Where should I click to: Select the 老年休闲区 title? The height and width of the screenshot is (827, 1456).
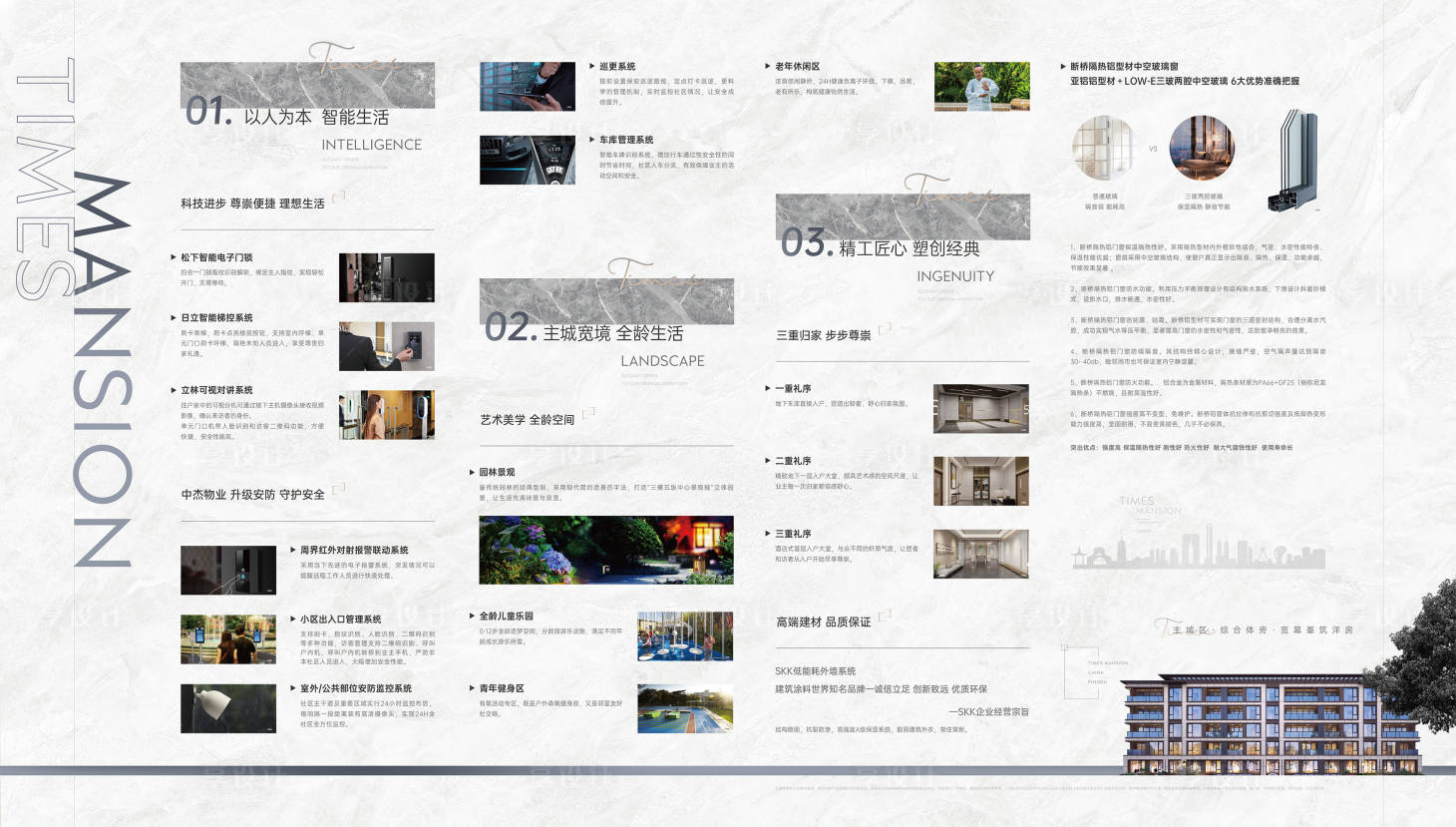(x=797, y=66)
